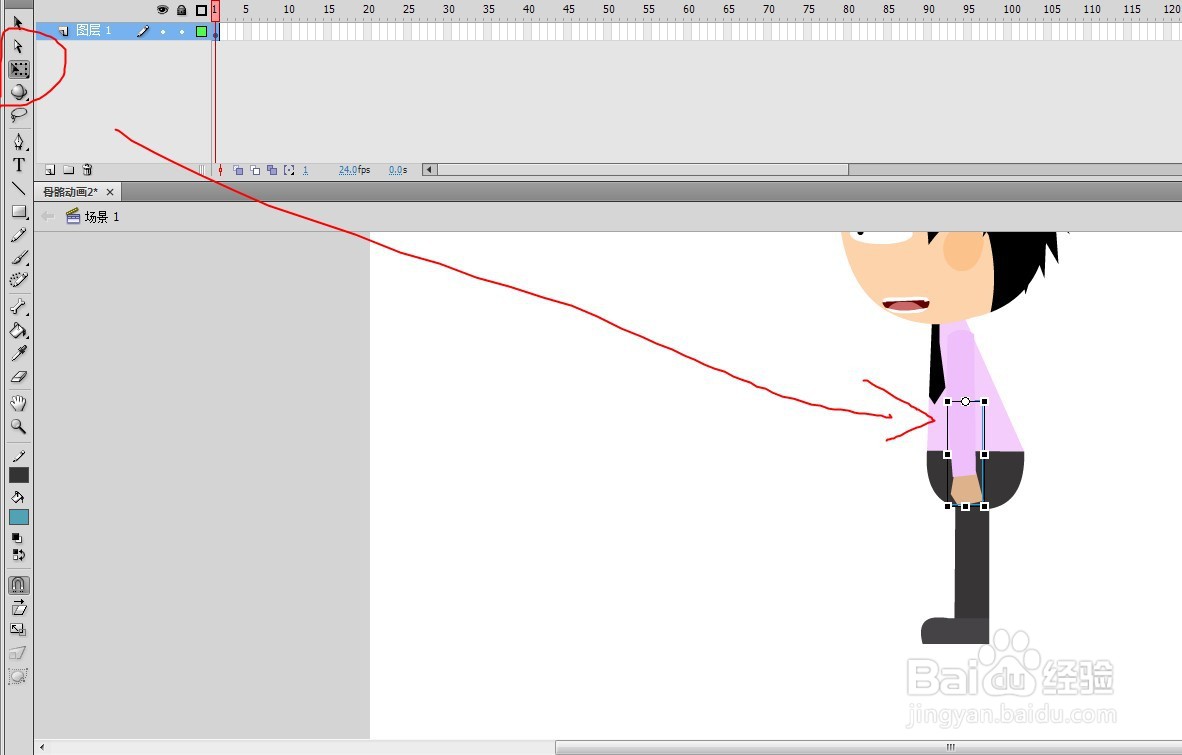Select the black arrow Selection tool

click(18, 23)
